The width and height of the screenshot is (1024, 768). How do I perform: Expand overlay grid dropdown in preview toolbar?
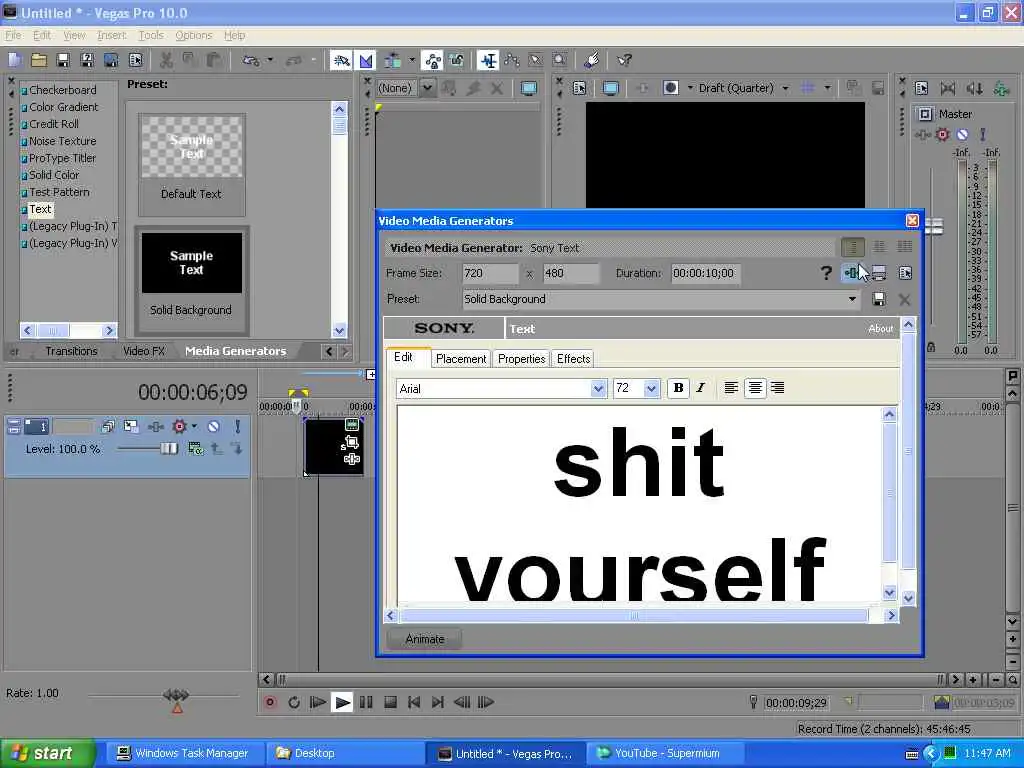pyautogui.click(x=827, y=88)
